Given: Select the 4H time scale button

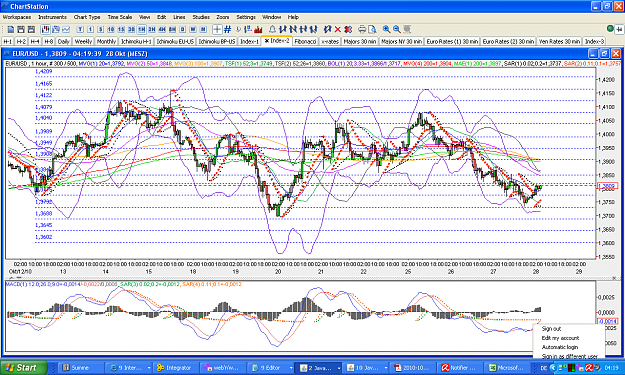Looking at the screenshot, I should pos(162,29).
